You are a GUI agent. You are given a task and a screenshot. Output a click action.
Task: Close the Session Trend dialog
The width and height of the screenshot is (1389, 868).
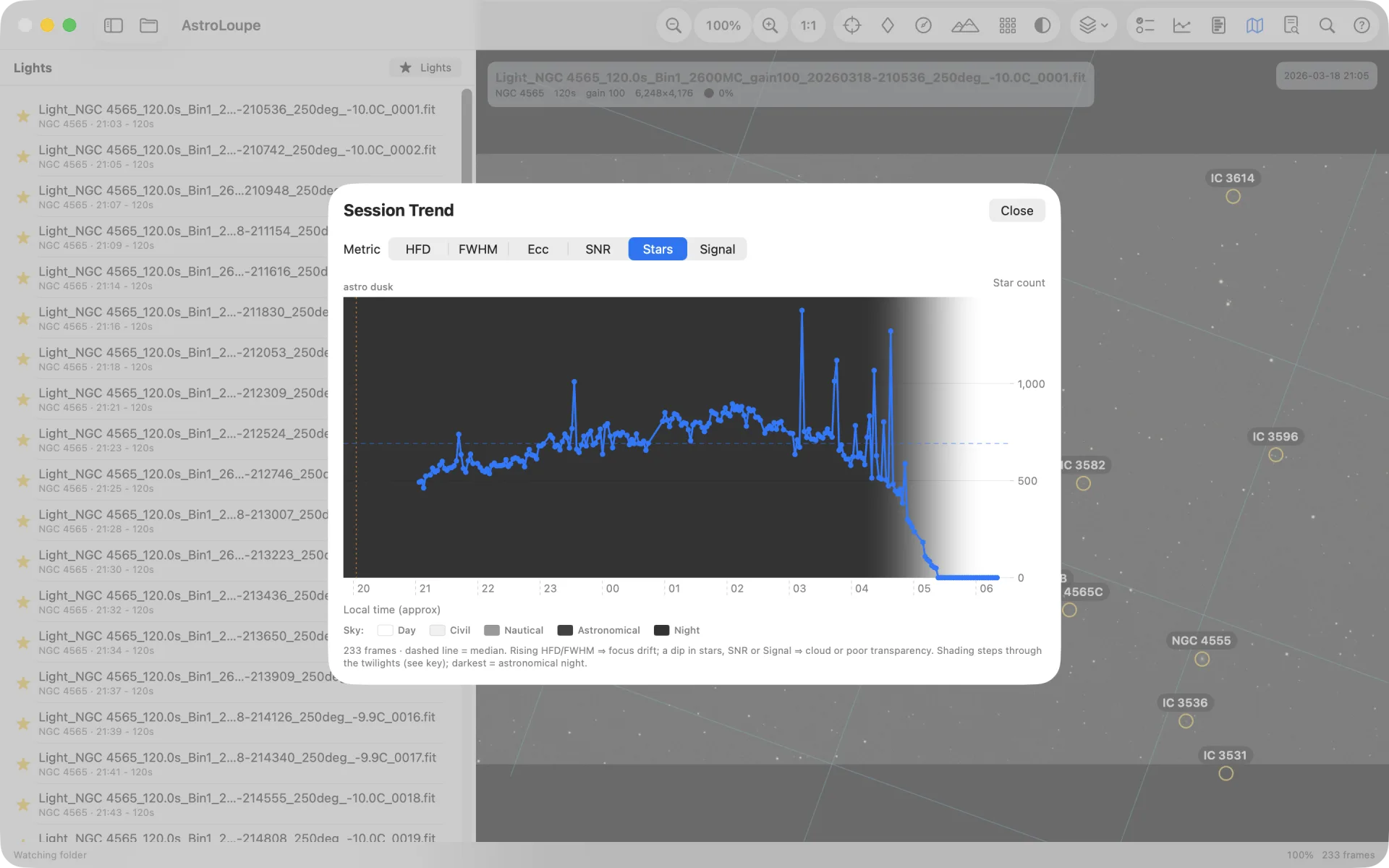click(x=1016, y=210)
